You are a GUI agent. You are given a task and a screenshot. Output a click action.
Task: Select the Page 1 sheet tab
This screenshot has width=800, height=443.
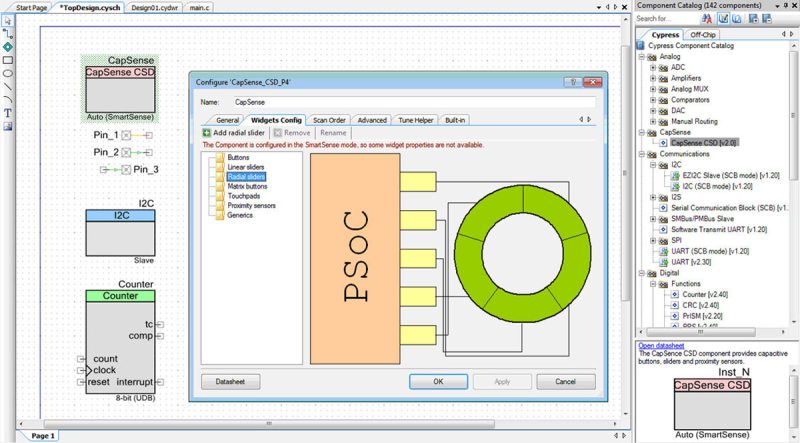click(x=43, y=435)
